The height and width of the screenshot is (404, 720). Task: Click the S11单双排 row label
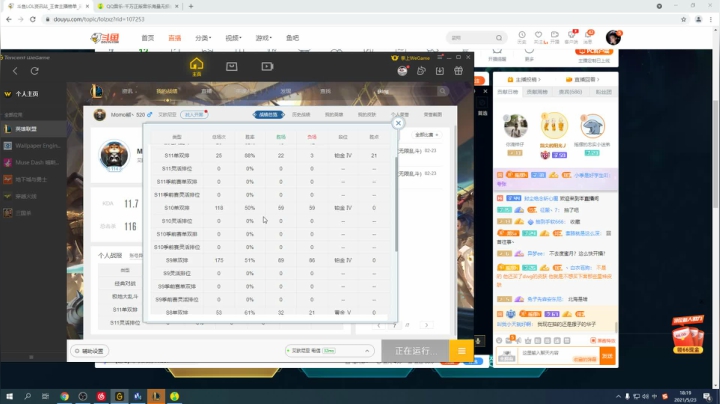(x=177, y=156)
